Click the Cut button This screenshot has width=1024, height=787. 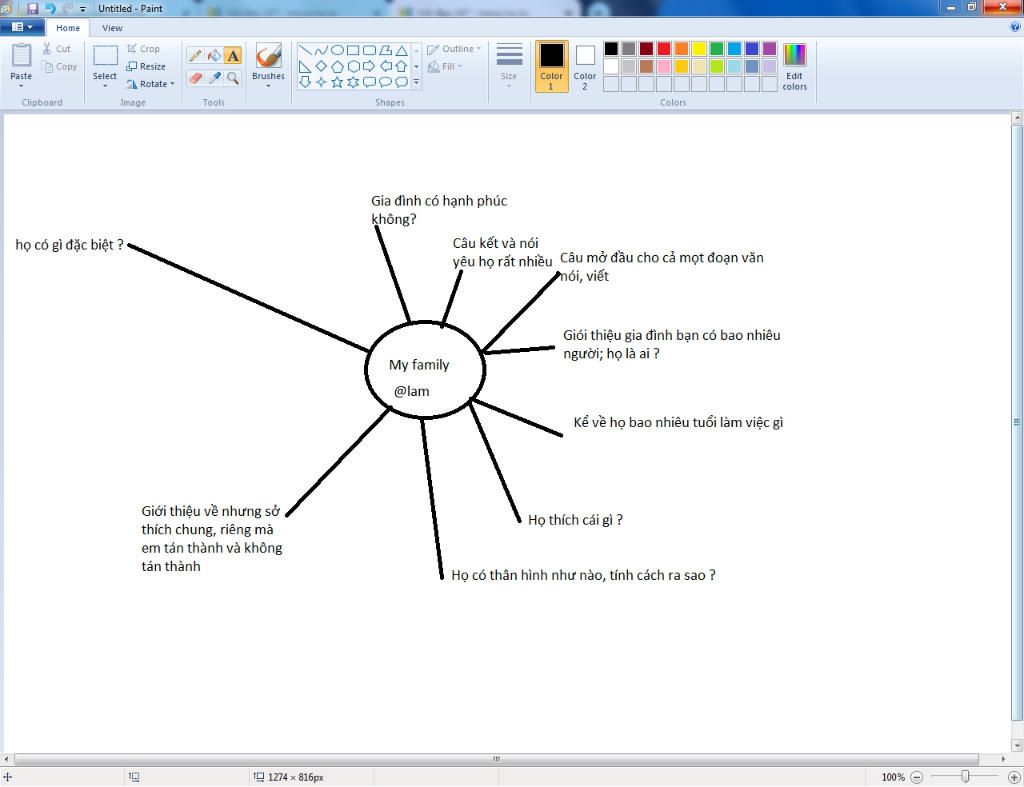coord(56,49)
